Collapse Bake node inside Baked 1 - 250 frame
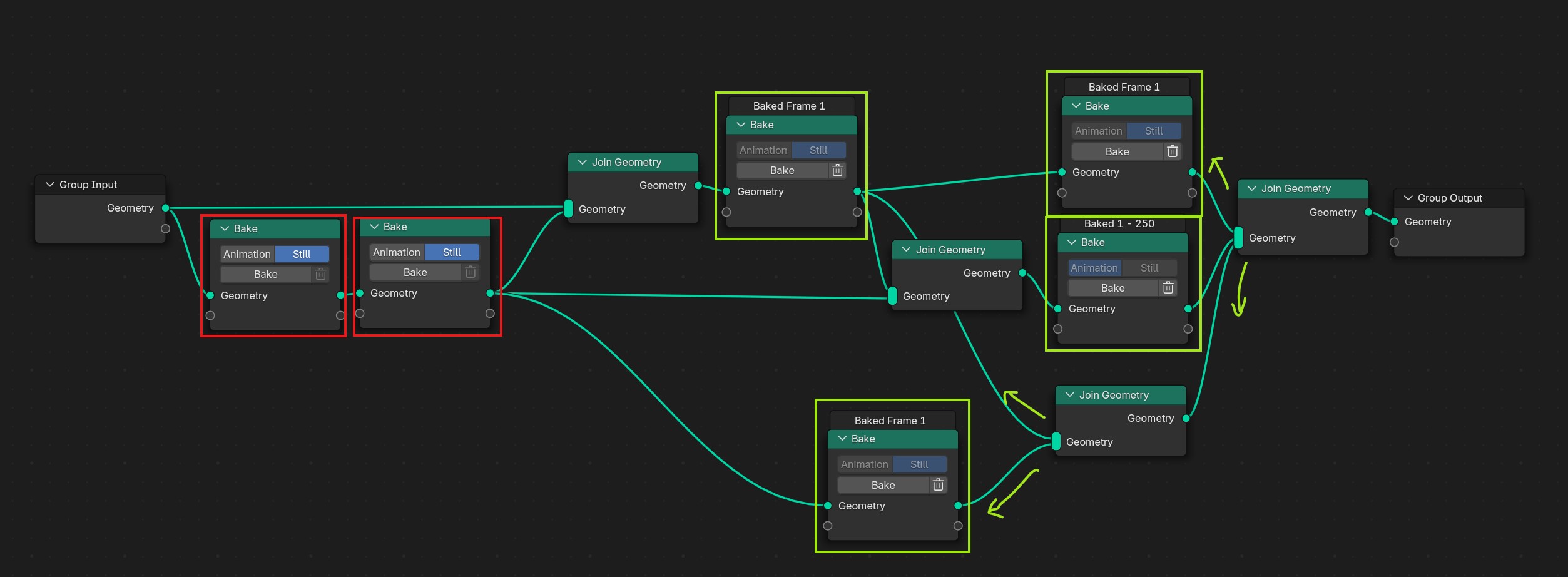 (1072, 242)
